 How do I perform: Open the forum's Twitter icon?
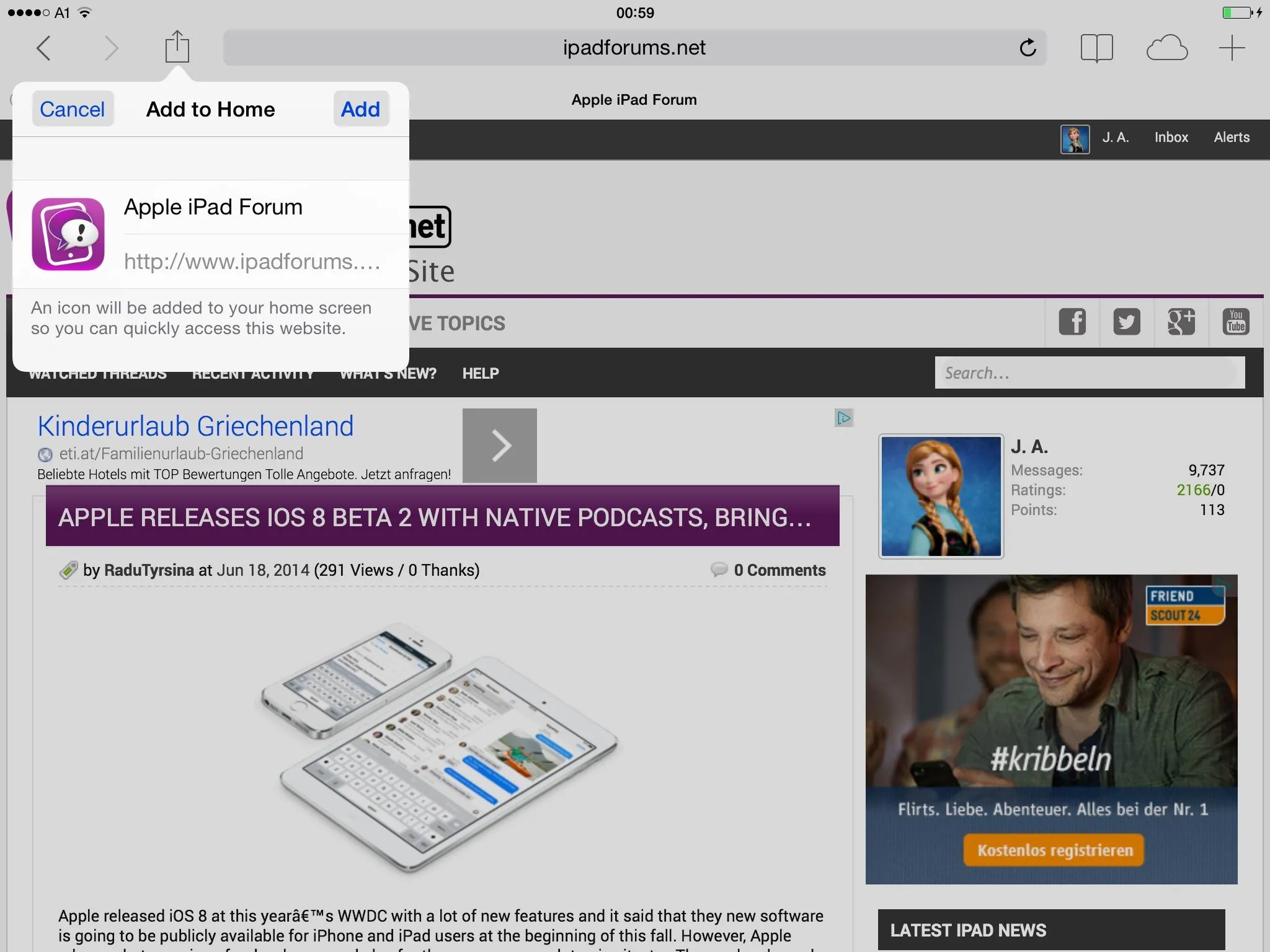(1126, 322)
